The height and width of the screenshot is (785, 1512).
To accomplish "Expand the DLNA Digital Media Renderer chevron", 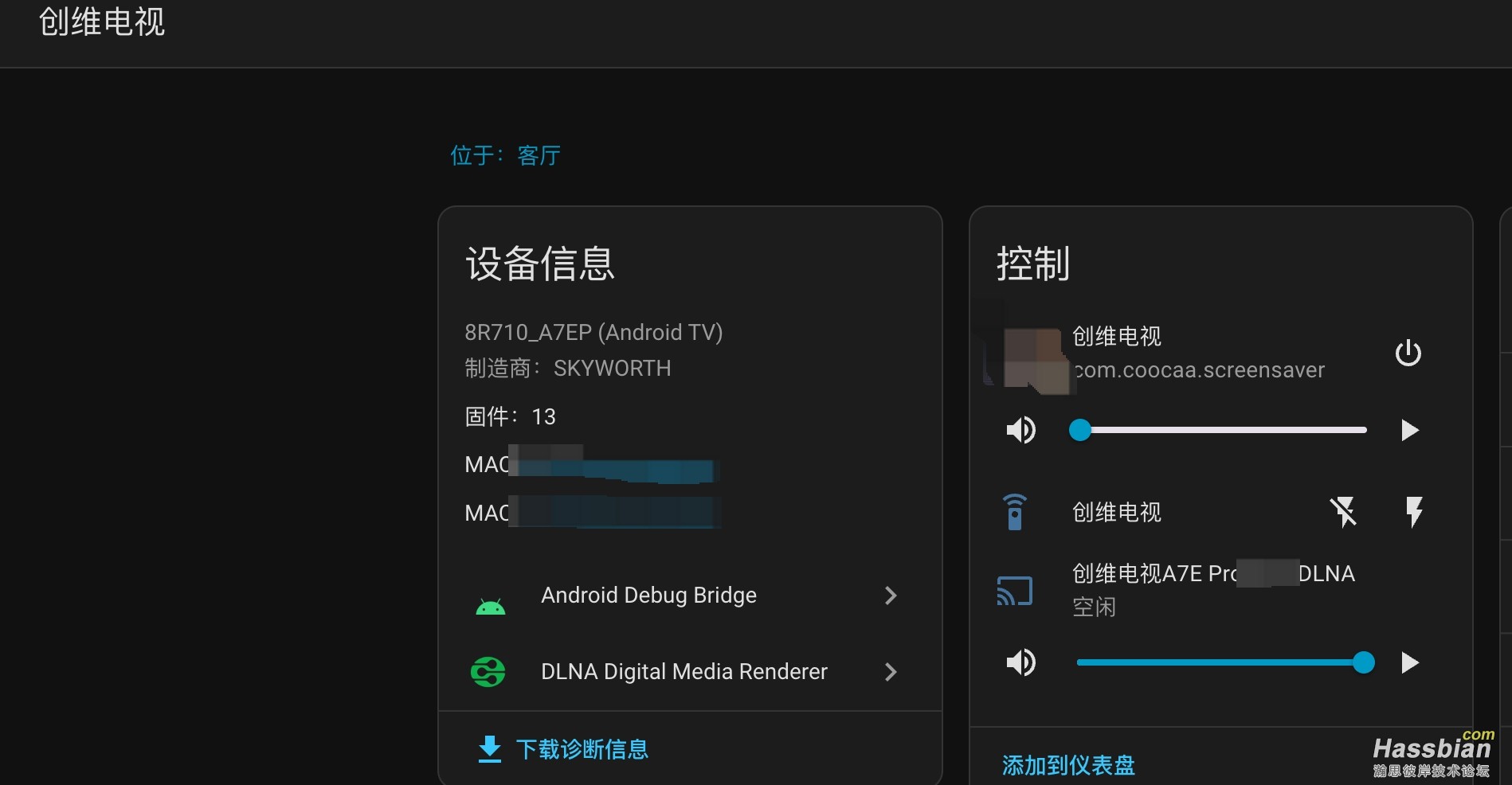I will pyautogui.click(x=891, y=672).
